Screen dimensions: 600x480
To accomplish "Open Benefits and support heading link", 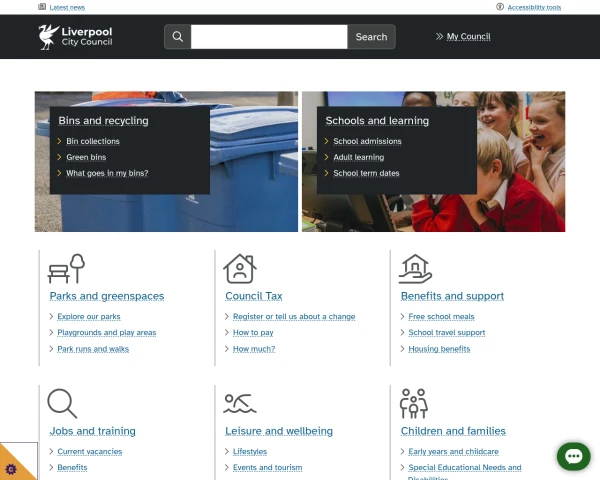I will coord(452,296).
